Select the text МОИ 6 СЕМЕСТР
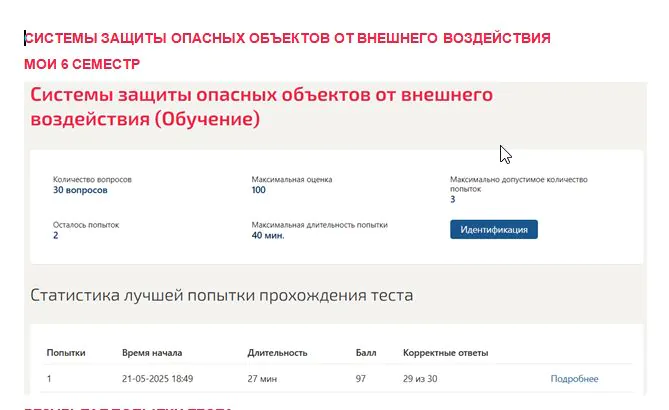Screen dimensions: 669x410 [x=82, y=64]
